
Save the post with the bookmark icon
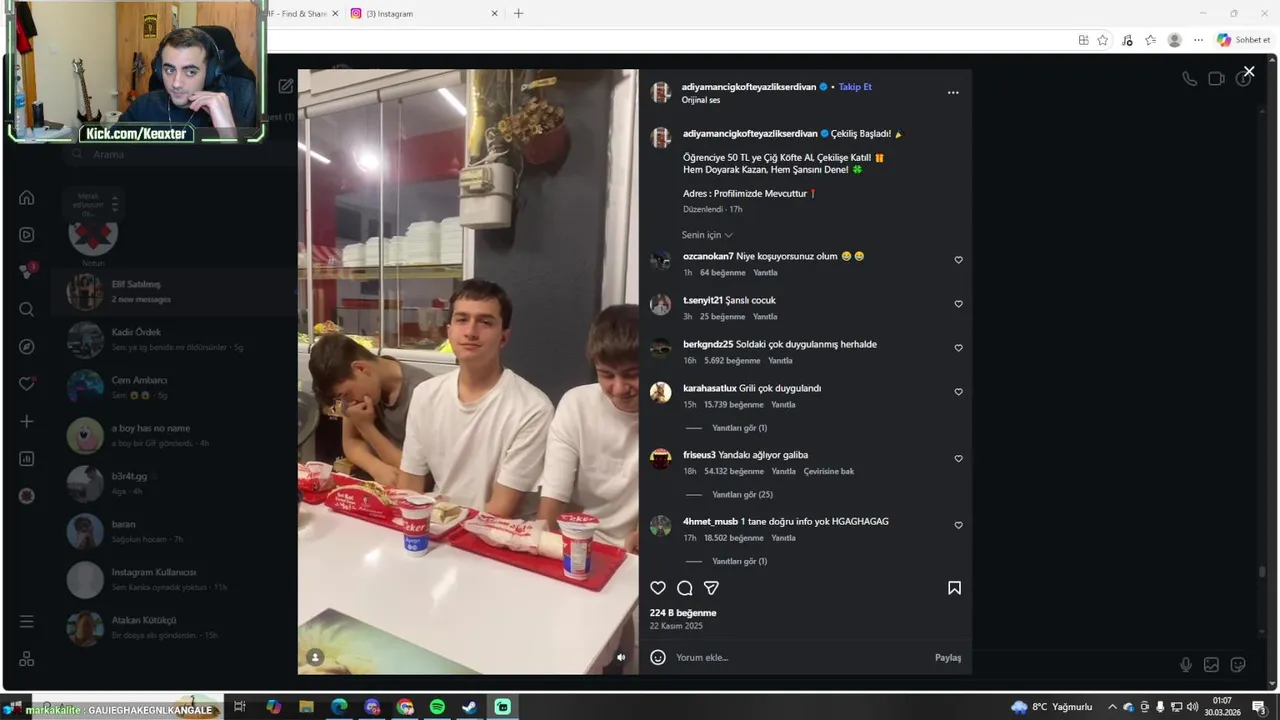point(954,588)
